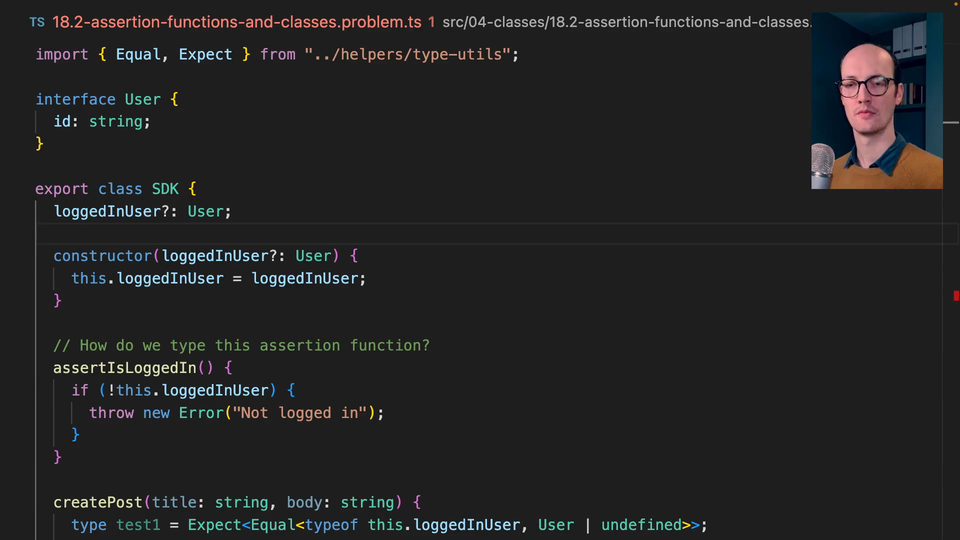Click the id: string property line
The height and width of the screenshot is (540, 960).
101,121
